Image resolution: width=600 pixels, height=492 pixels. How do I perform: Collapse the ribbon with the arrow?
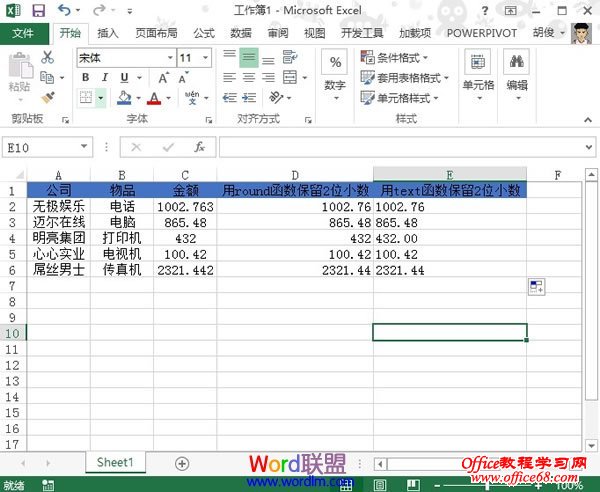588,120
